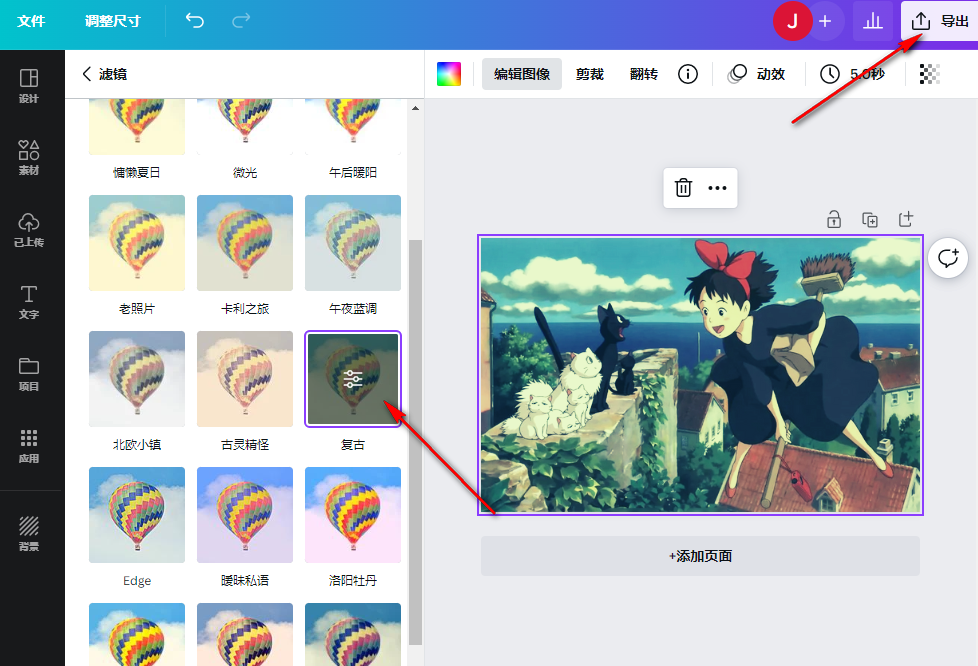Viewport: 978px width, 666px height.
Task: Toggle the lock on the selected image
Action: [834, 219]
